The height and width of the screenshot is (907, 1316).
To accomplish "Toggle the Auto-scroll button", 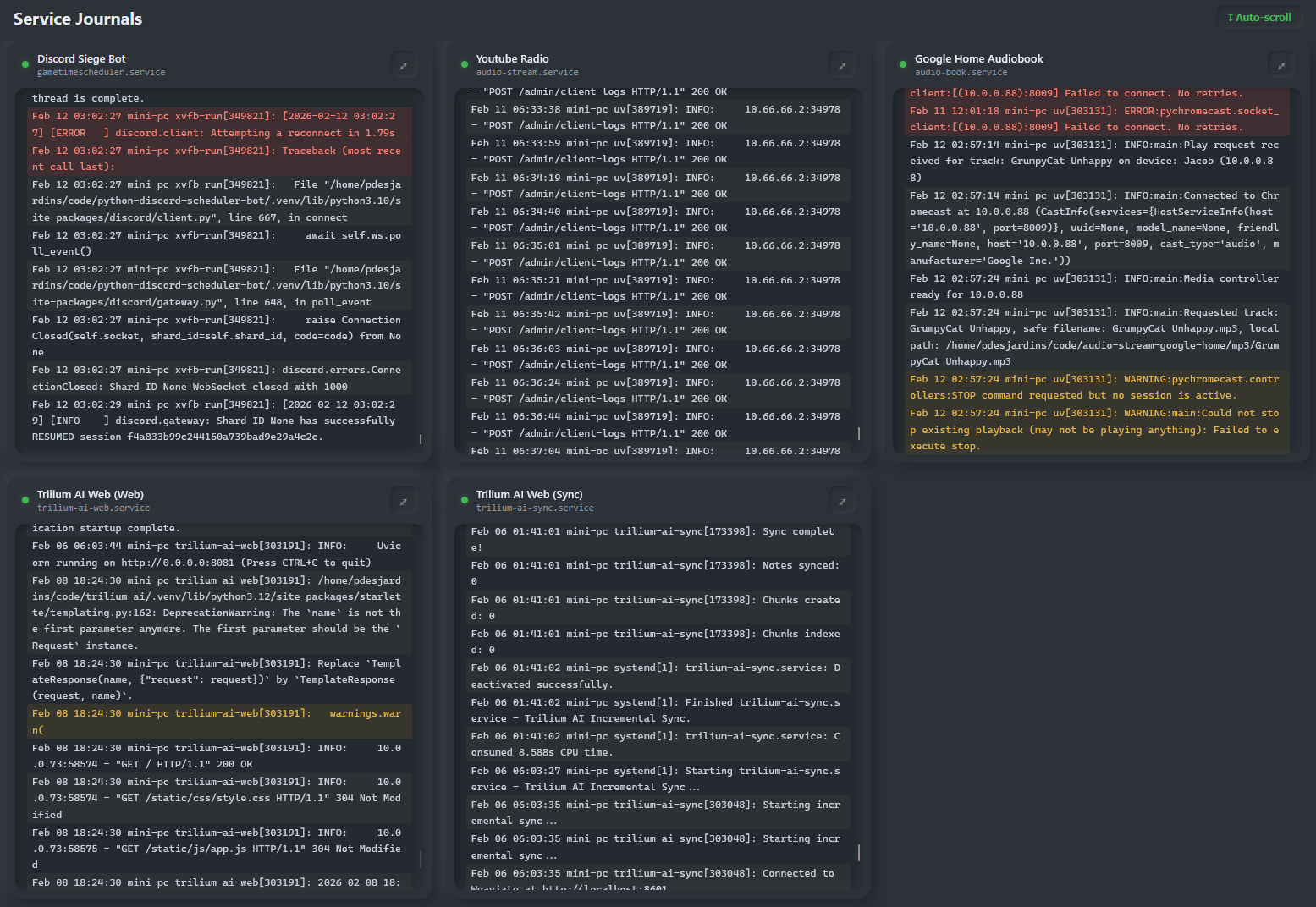I will 1258,17.
